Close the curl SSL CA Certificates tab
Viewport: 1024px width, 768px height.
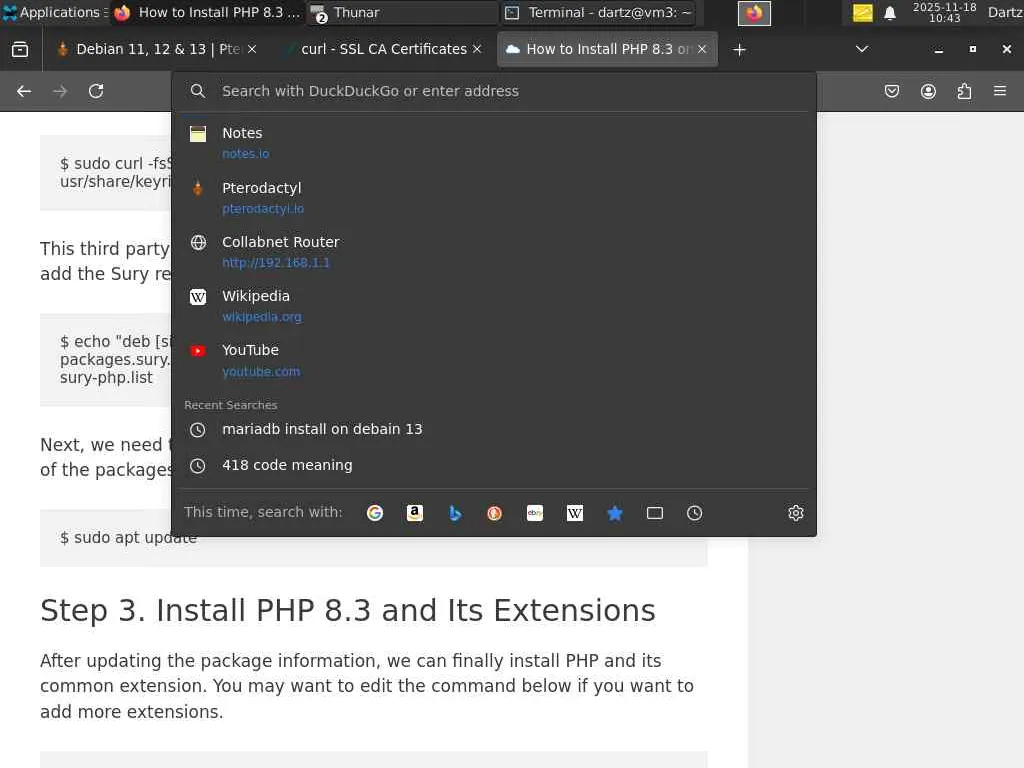[x=477, y=50]
